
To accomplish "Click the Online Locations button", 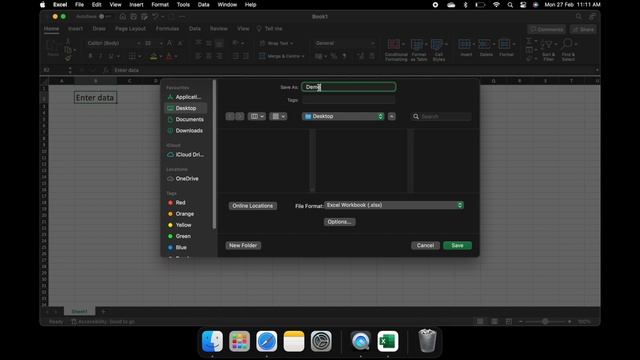I will pyautogui.click(x=253, y=206).
